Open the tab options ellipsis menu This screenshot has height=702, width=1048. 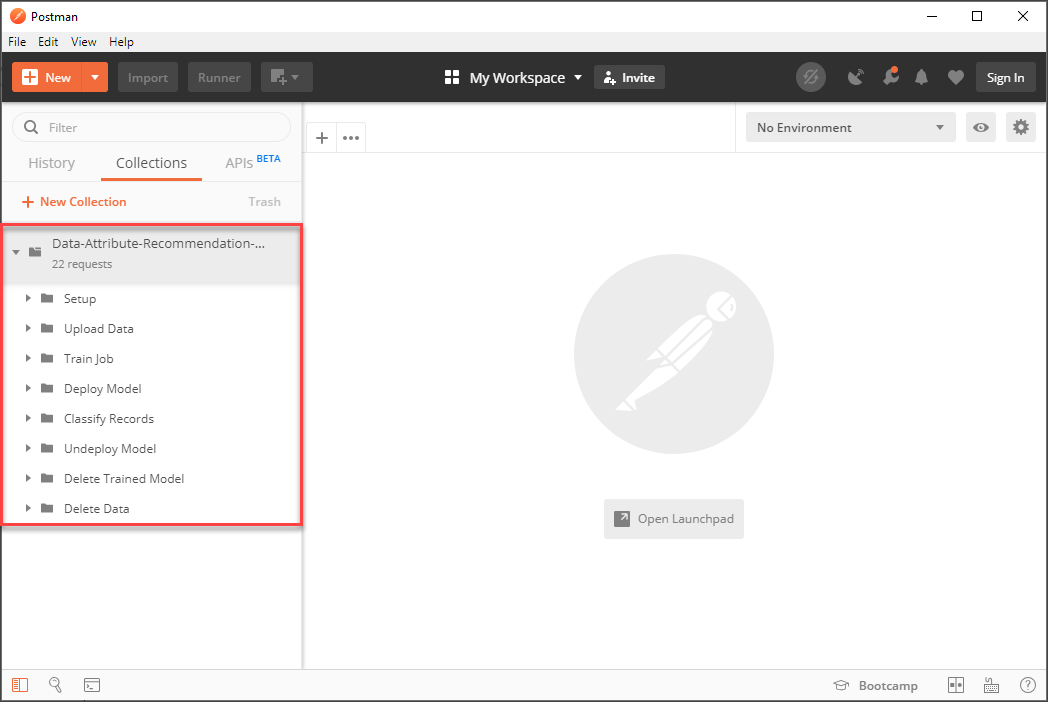tap(351, 138)
